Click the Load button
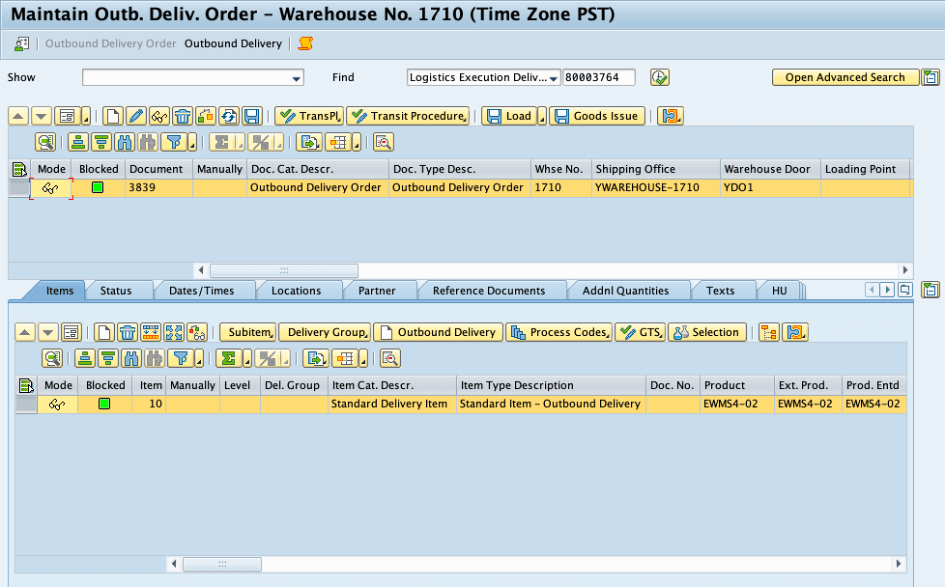Viewport: 945px width, 587px height. pos(510,116)
